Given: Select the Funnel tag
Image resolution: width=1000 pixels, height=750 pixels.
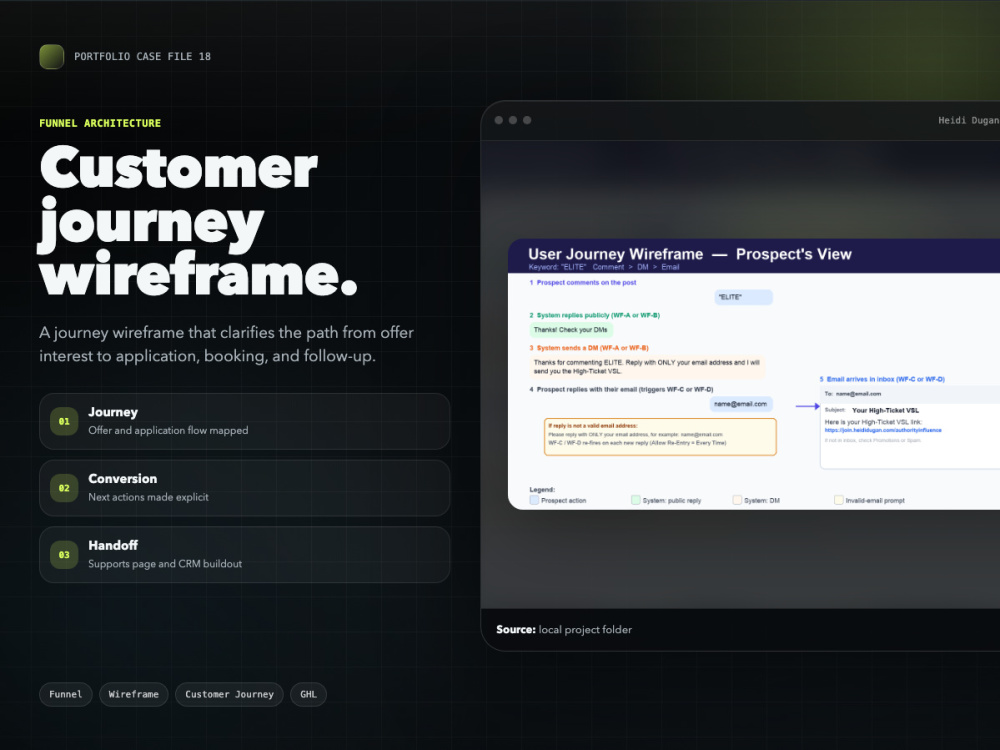Looking at the screenshot, I should pyautogui.click(x=66, y=695).
